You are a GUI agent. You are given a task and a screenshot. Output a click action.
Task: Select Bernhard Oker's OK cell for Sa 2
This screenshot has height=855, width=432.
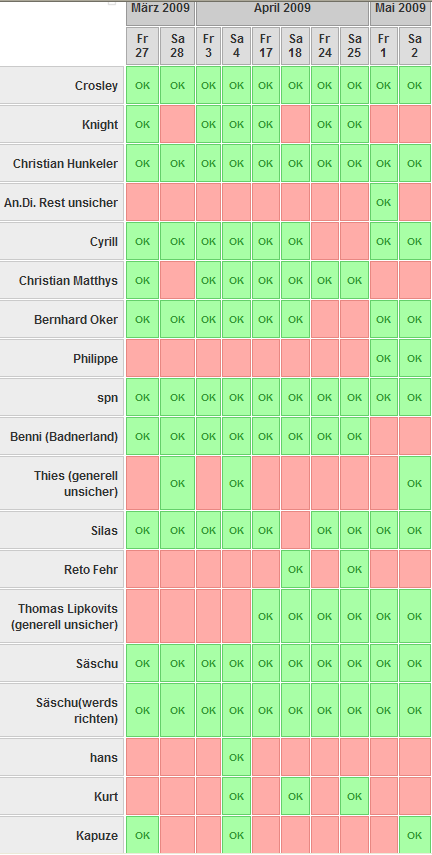pyautogui.click(x=415, y=320)
